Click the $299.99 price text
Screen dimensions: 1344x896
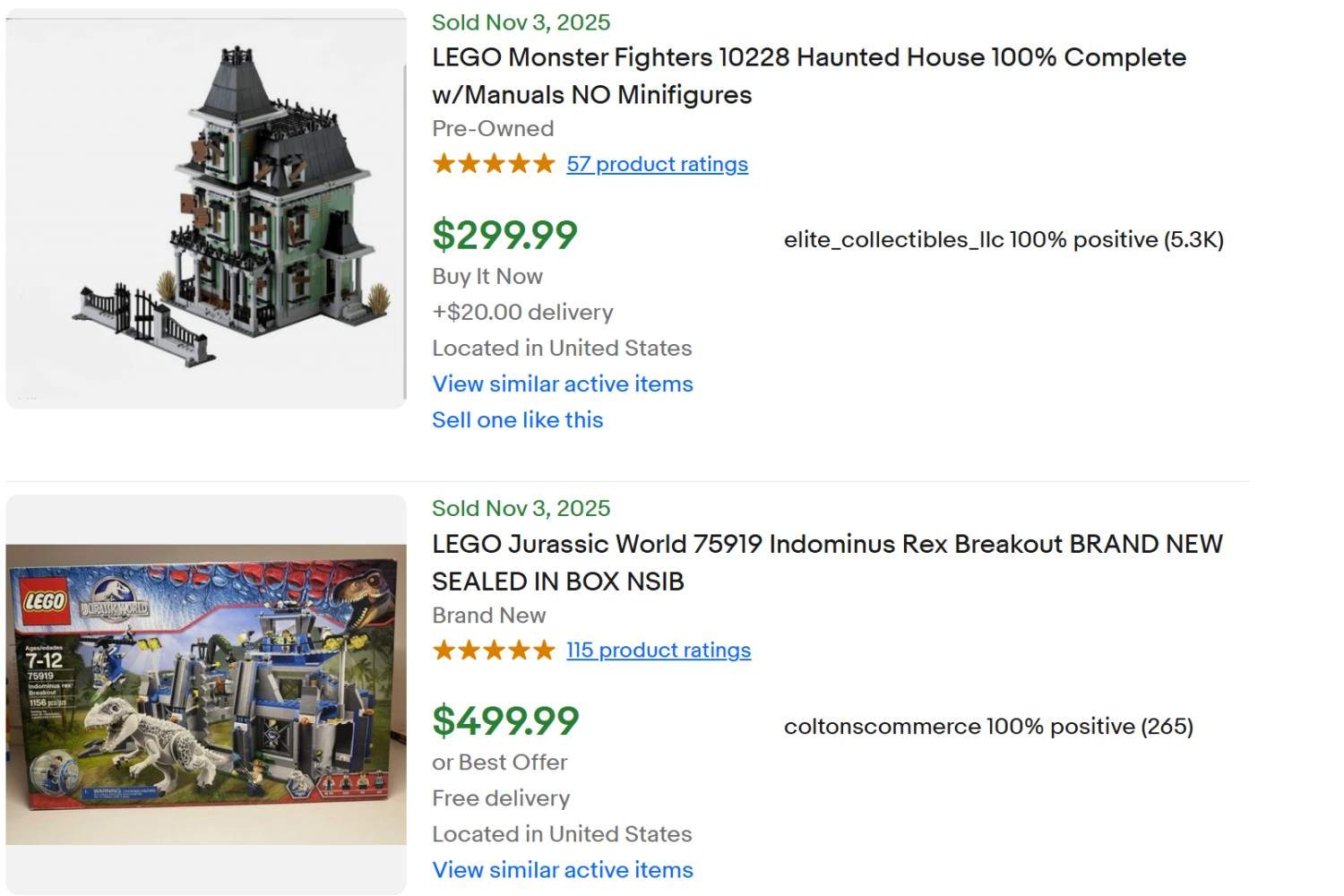pyautogui.click(x=504, y=236)
